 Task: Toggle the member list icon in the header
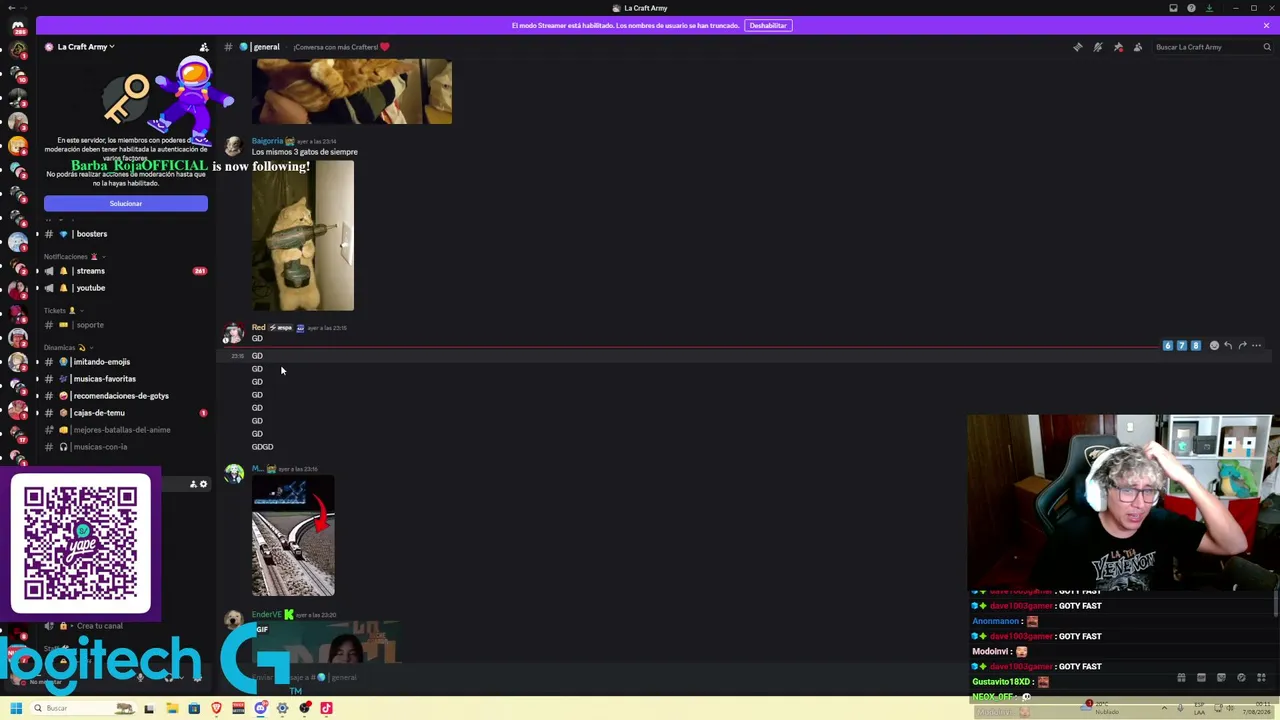(1138, 47)
